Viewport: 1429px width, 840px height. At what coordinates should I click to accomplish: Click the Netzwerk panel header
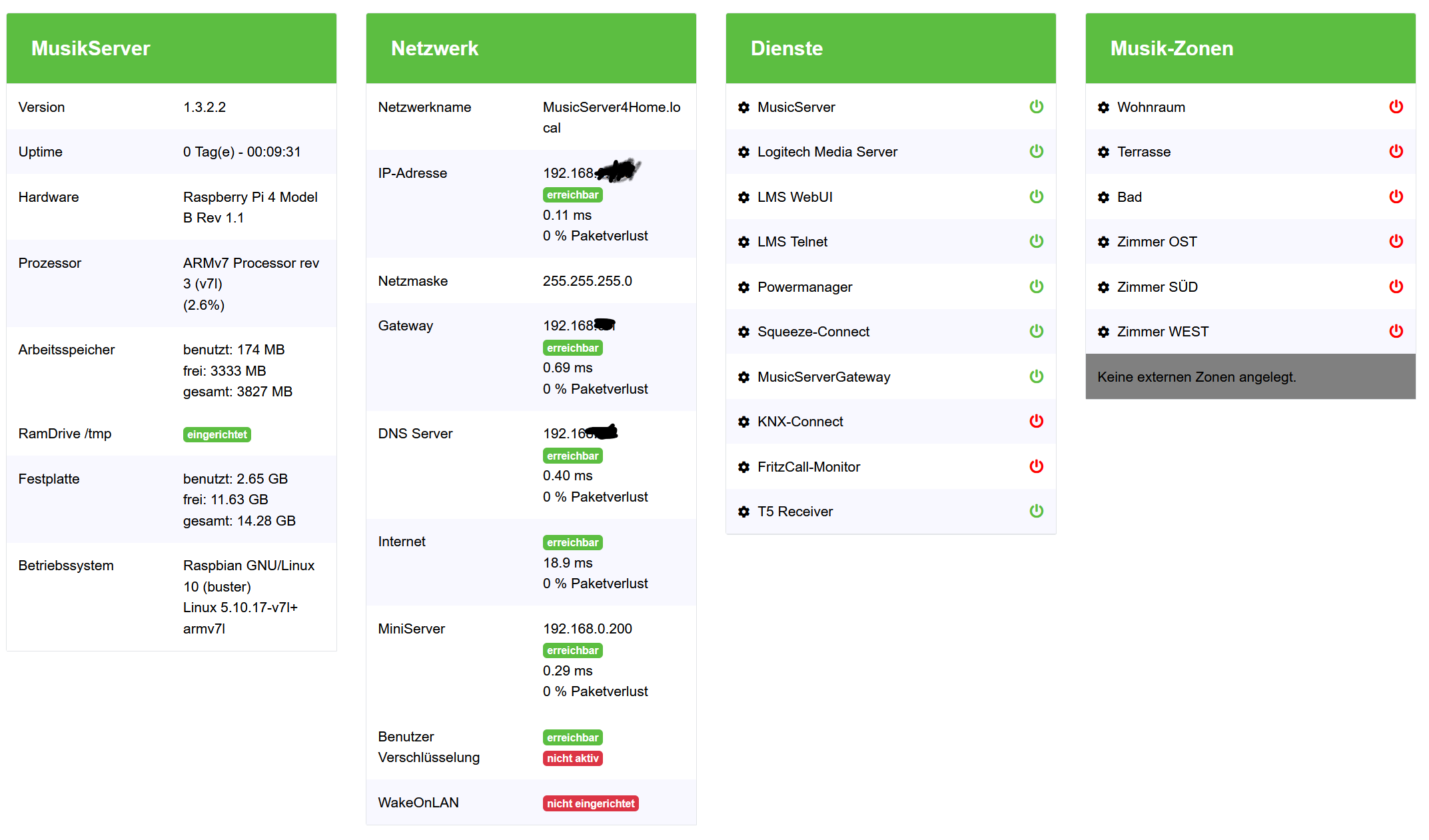[531, 48]
